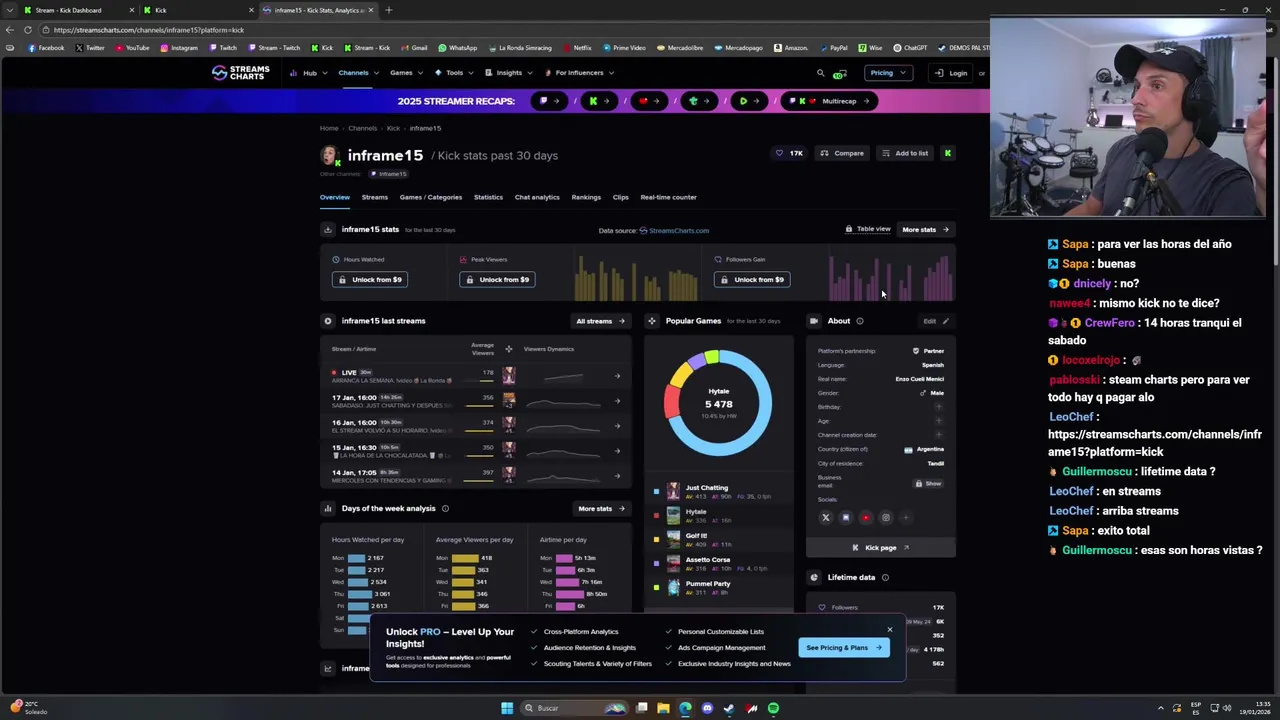
Task: Open the Clips tab
Action: (x=620, y=197)
